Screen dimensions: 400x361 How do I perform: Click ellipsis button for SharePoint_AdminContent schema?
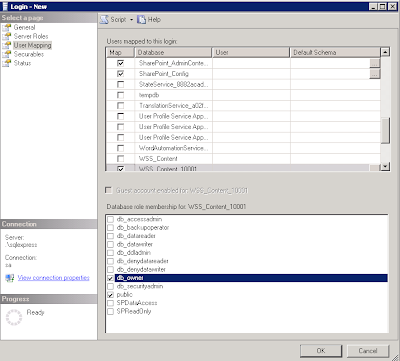[x=375, y=63]
